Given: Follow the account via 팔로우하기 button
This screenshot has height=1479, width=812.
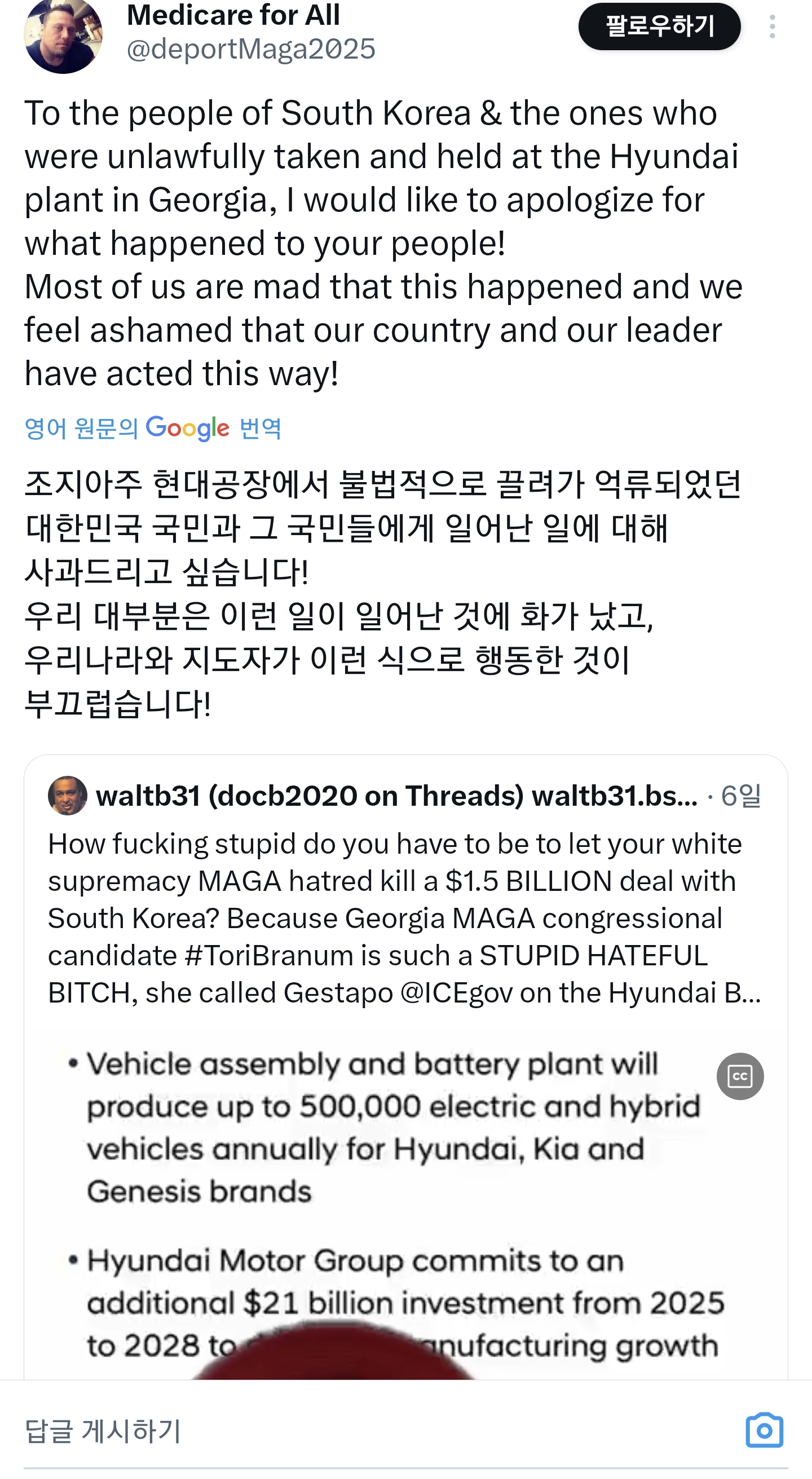Looking at the screenshot, I should point(659,26).
